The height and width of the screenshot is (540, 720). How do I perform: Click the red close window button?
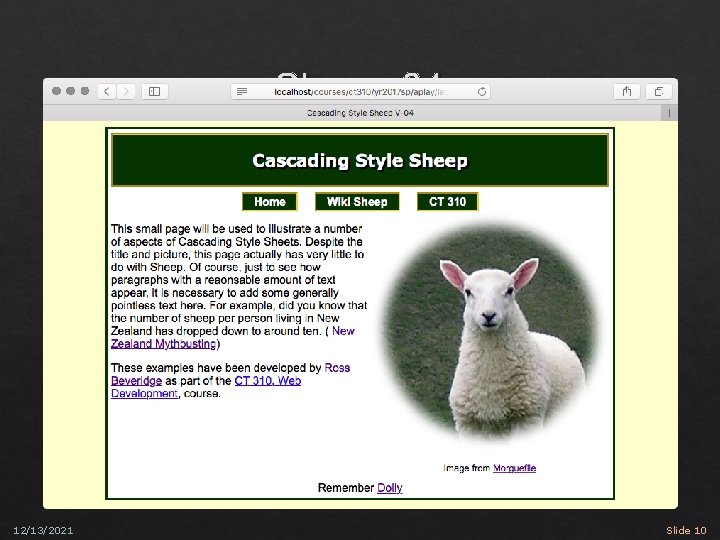coord(56,91)
